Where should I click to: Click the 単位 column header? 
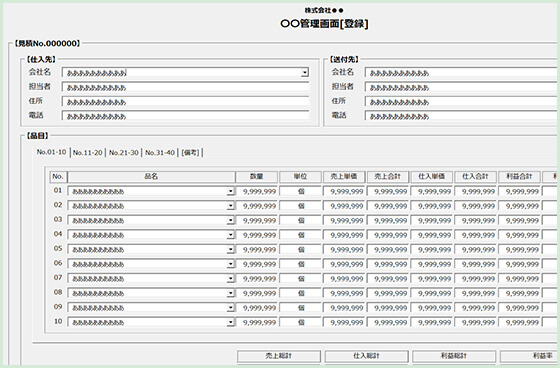coord(300,176)
